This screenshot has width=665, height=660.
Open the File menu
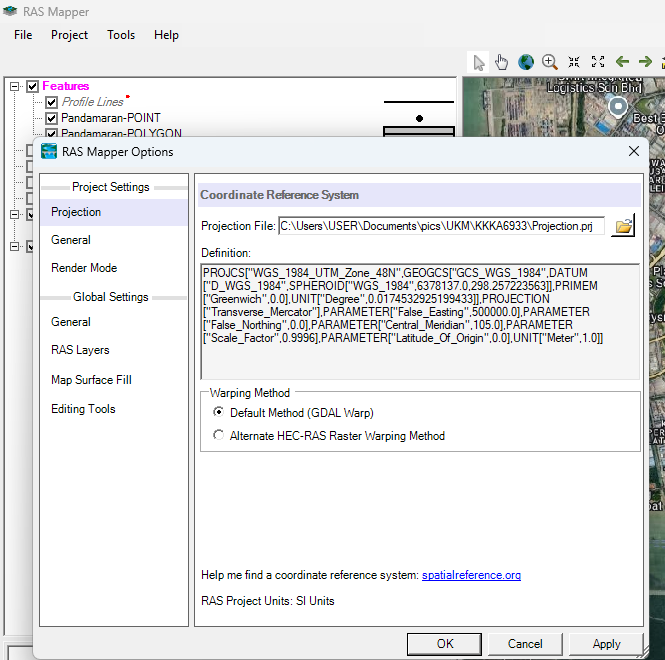23,35
